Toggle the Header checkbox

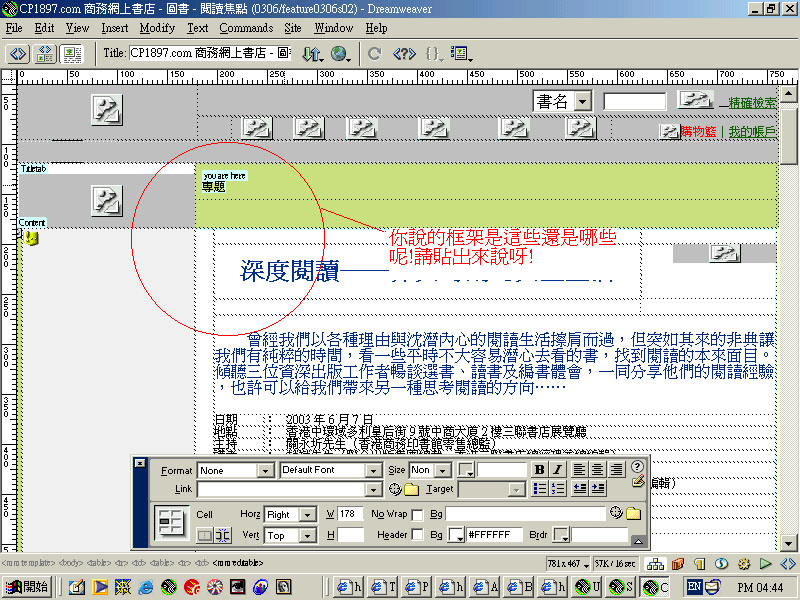(x=417, y=536)
